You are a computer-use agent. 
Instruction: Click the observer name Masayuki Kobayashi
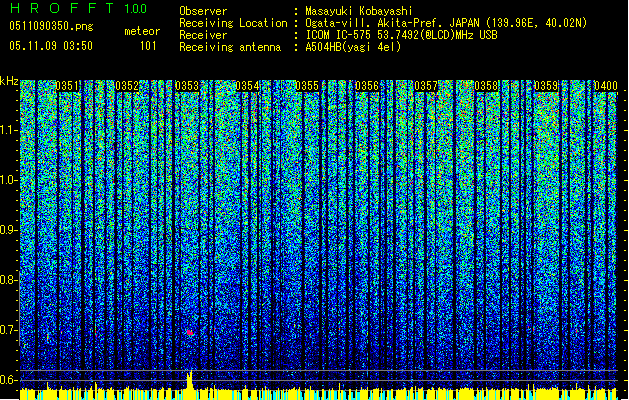[359, 11]
